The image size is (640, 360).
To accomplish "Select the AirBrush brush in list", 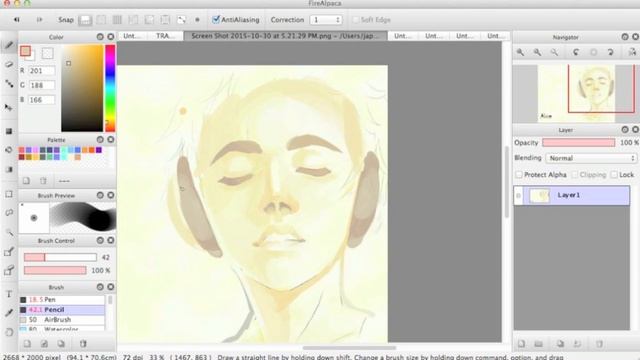I will (x=62, y=320).
